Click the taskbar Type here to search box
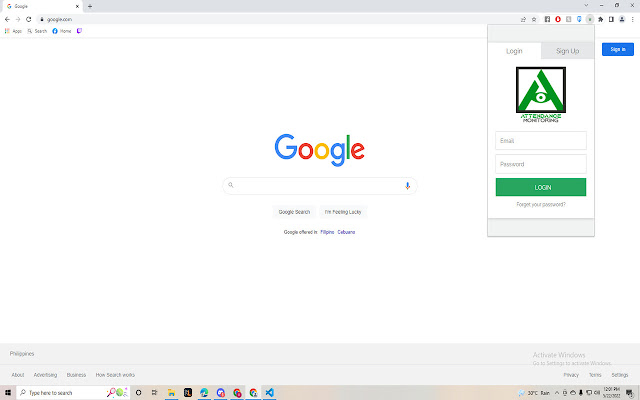640x400 pixels. point(73,393)
